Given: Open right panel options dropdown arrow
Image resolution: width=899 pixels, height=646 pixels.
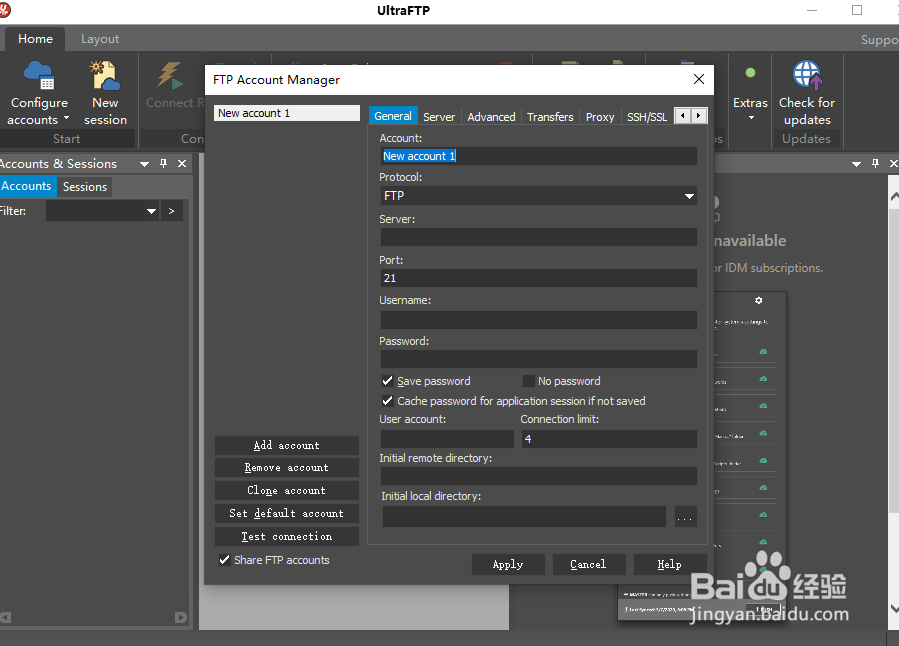Looking at the screenshot, I should (x=856, y=164).
